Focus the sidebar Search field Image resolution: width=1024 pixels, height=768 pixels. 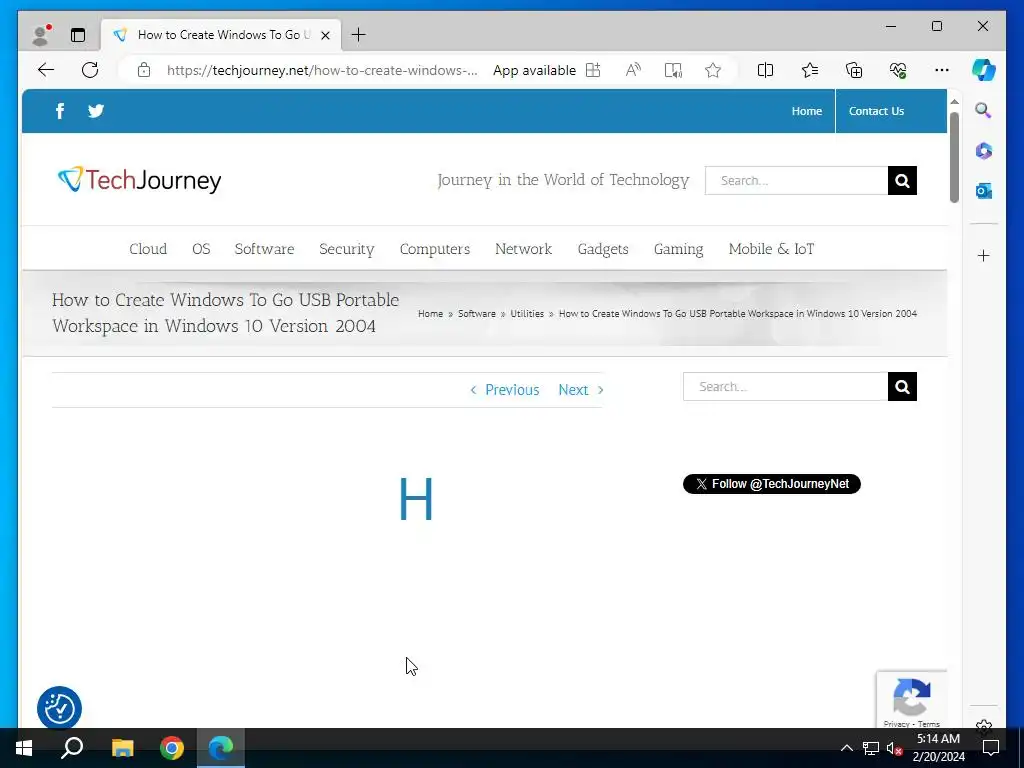click(x=786, y=387)
